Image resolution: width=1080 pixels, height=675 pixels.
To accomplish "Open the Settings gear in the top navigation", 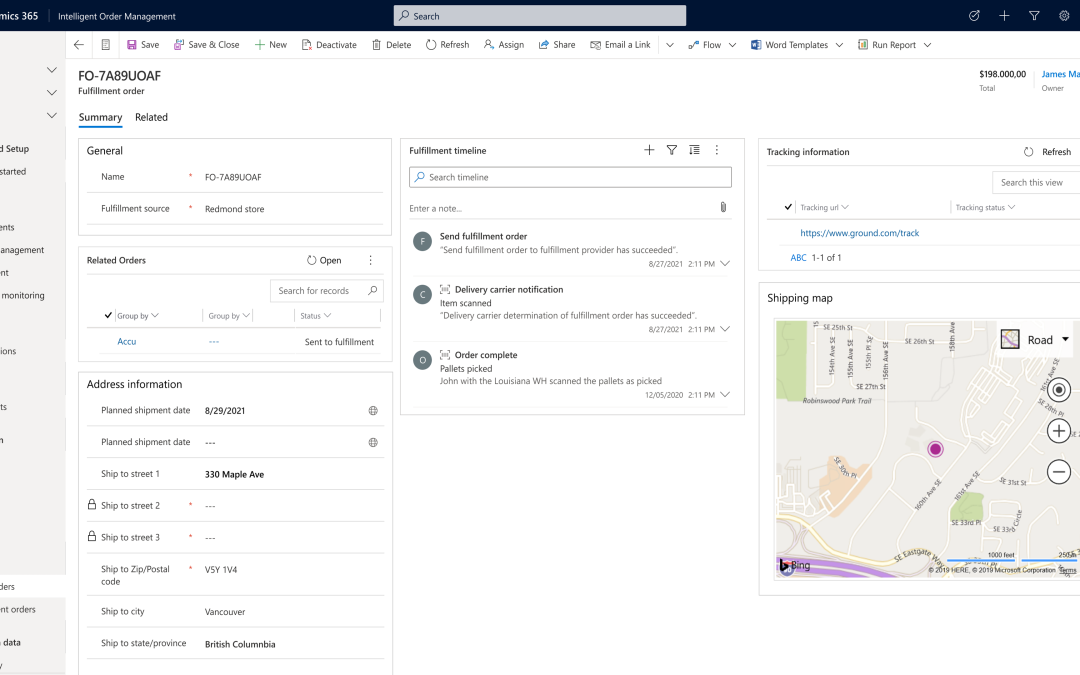I will (x=1064, y=15).
